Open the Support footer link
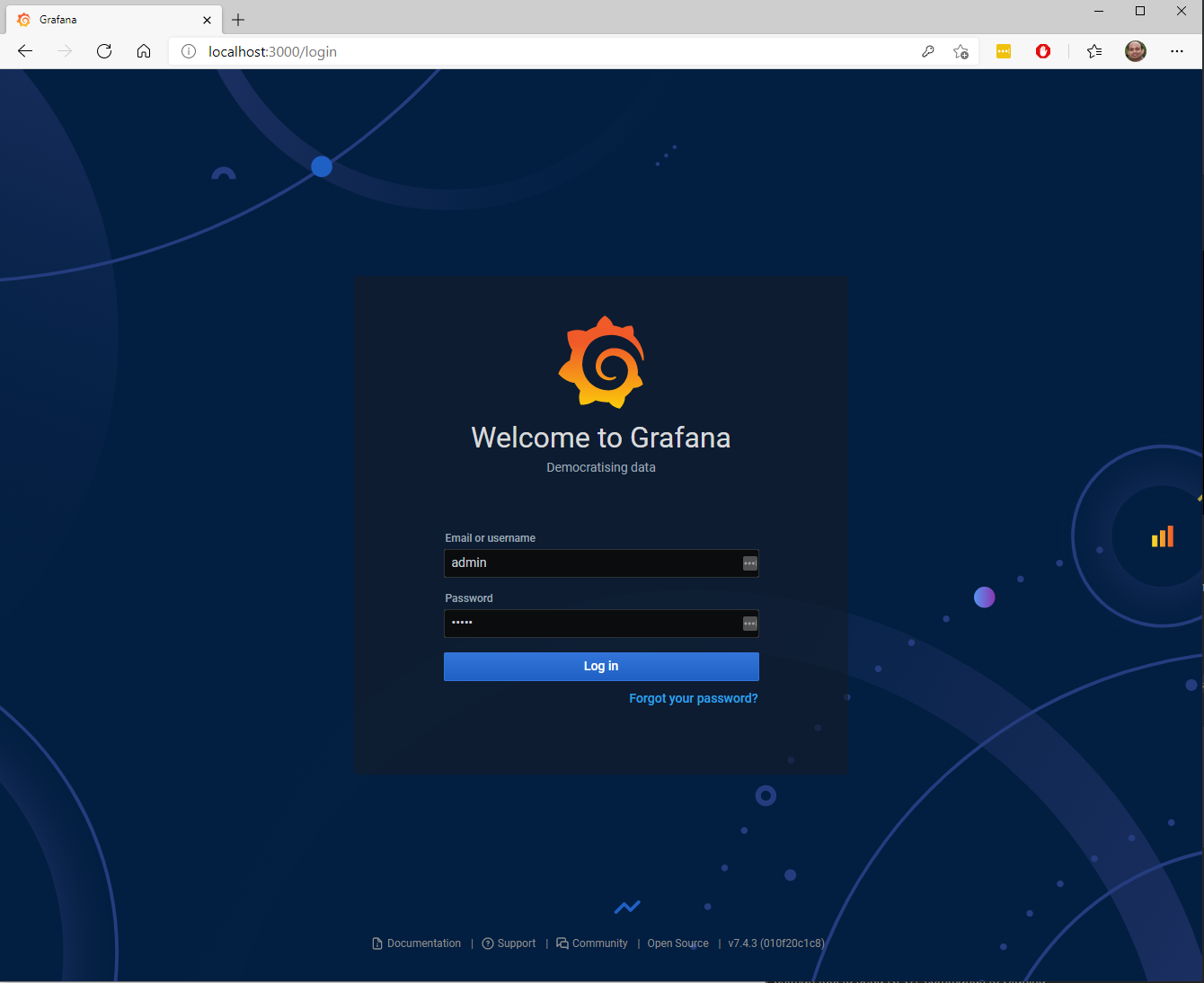Image resolution: width=1204 pixels, height=983 pixels. coord(509,943)
